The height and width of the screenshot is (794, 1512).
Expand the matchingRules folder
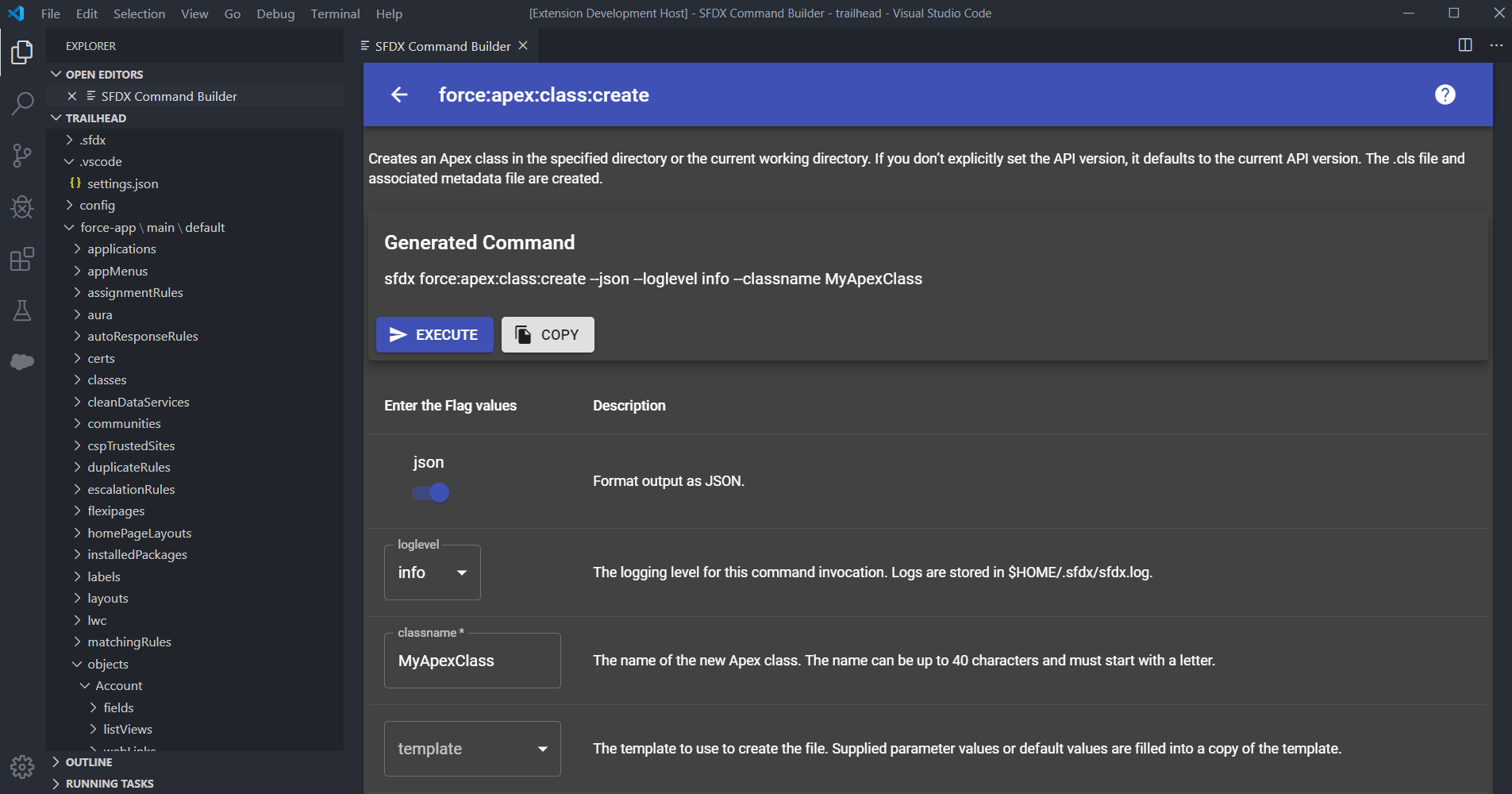tap(194, 642)
